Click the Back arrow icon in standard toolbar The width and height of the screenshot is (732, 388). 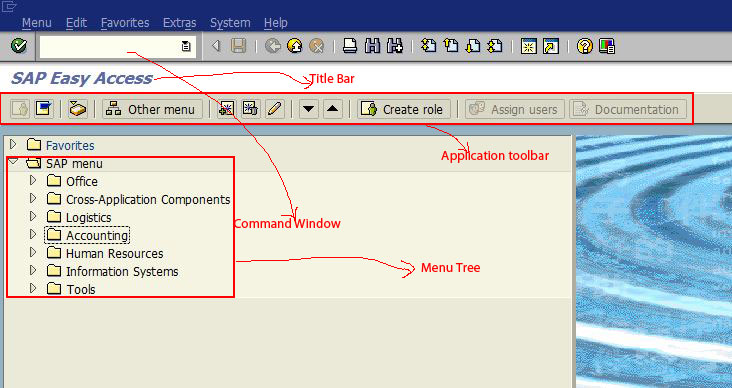point(216,46)
